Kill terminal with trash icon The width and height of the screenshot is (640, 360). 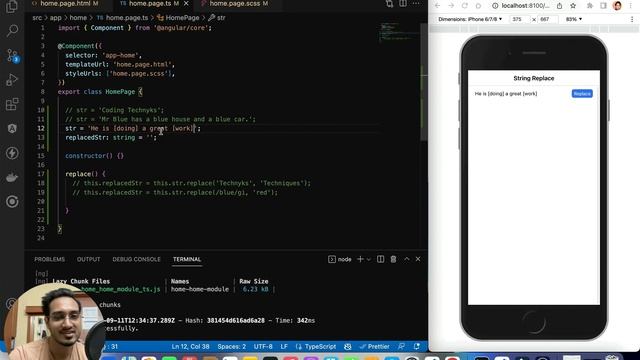click(x=393, y=259)
